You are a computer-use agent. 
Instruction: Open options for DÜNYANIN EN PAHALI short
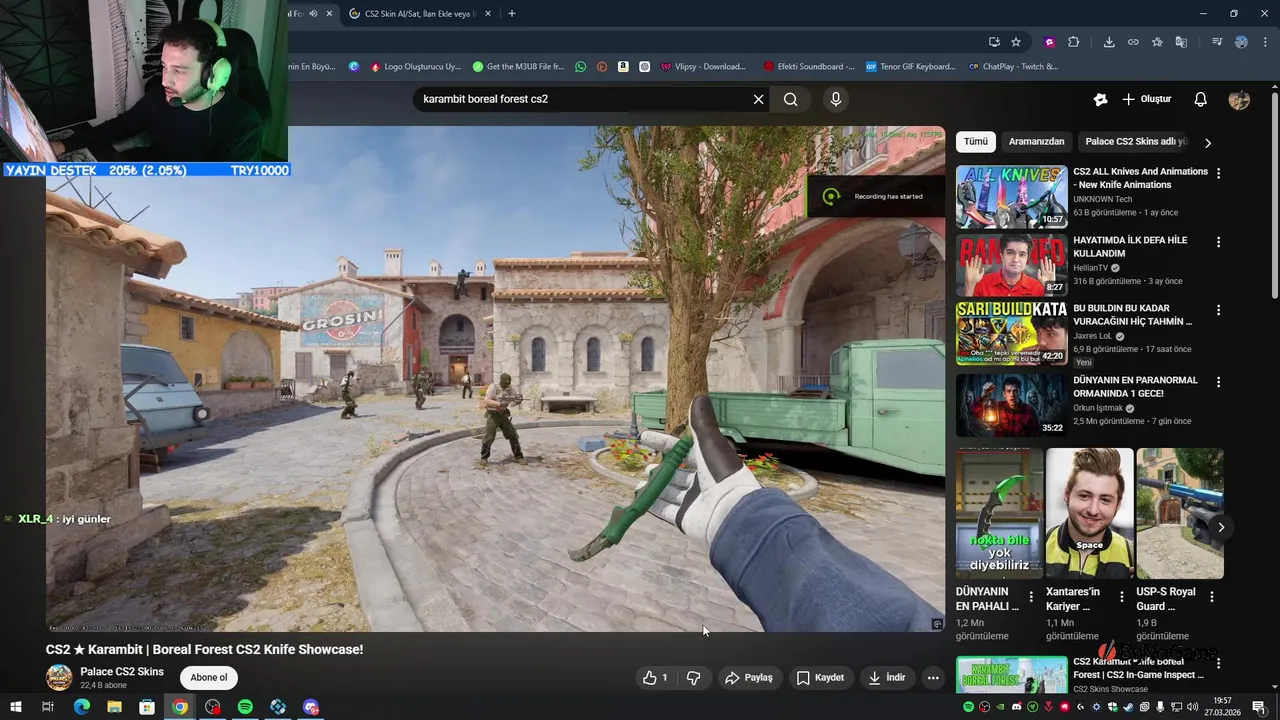pyautogui.click(x=1031, y=597)
